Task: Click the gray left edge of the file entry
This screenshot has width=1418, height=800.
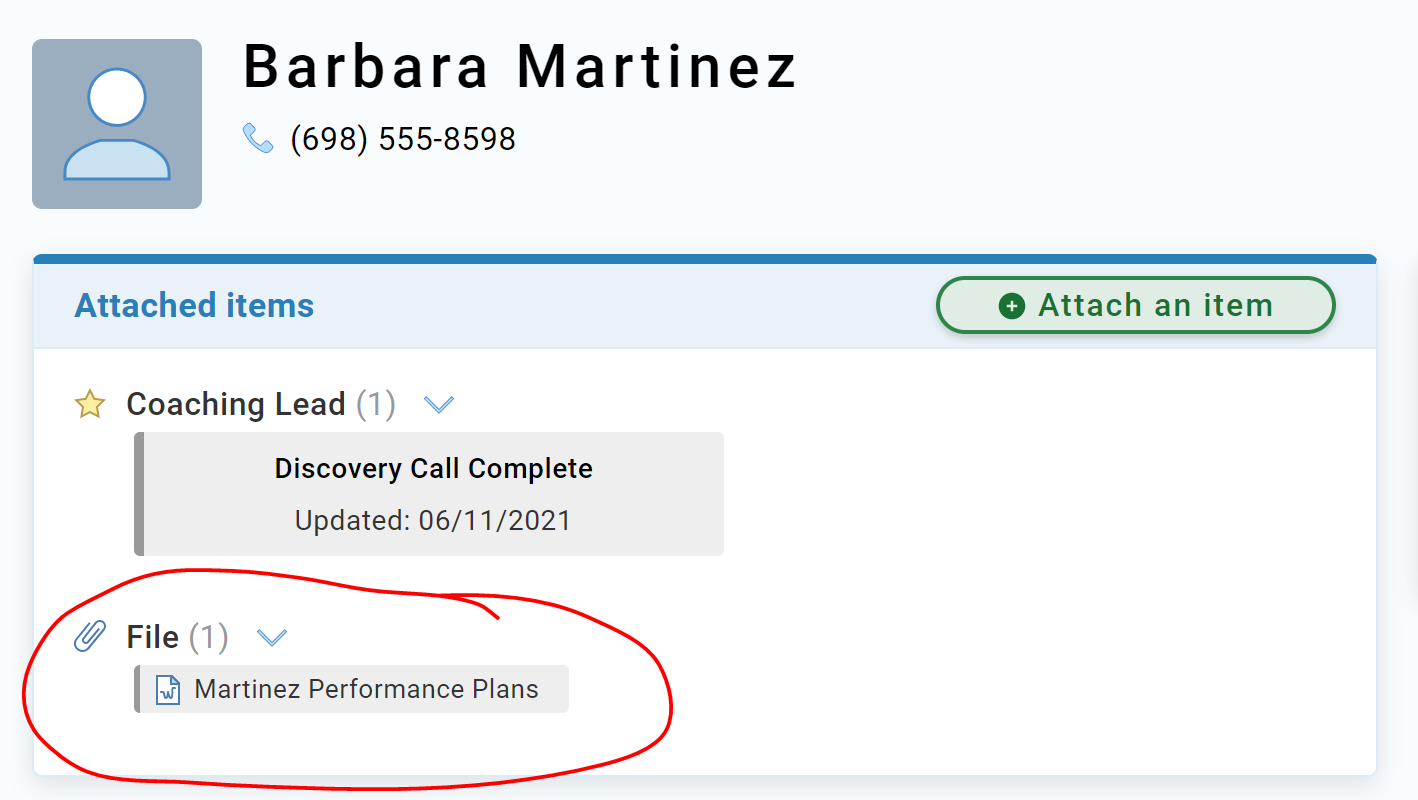Action: pos(138,689)
